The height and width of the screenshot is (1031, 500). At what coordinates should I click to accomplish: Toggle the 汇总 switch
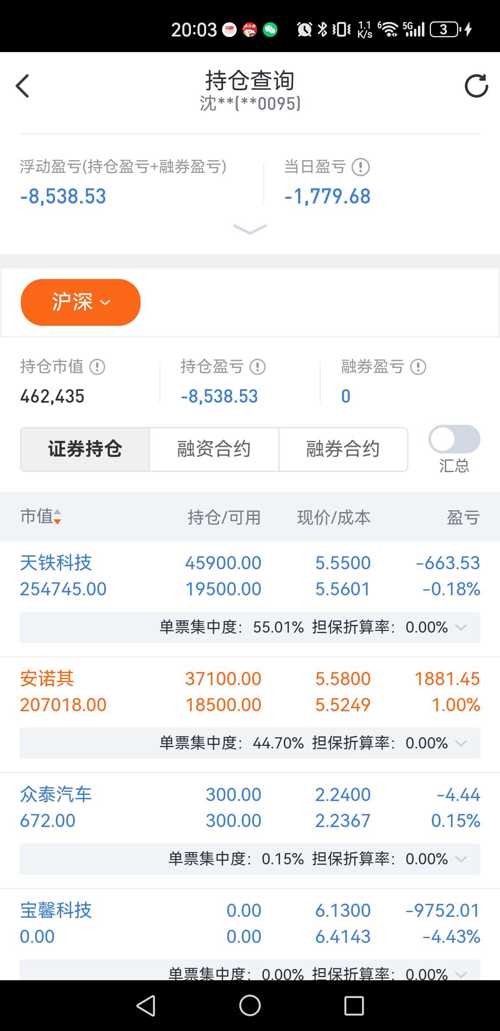coord(455,439)
